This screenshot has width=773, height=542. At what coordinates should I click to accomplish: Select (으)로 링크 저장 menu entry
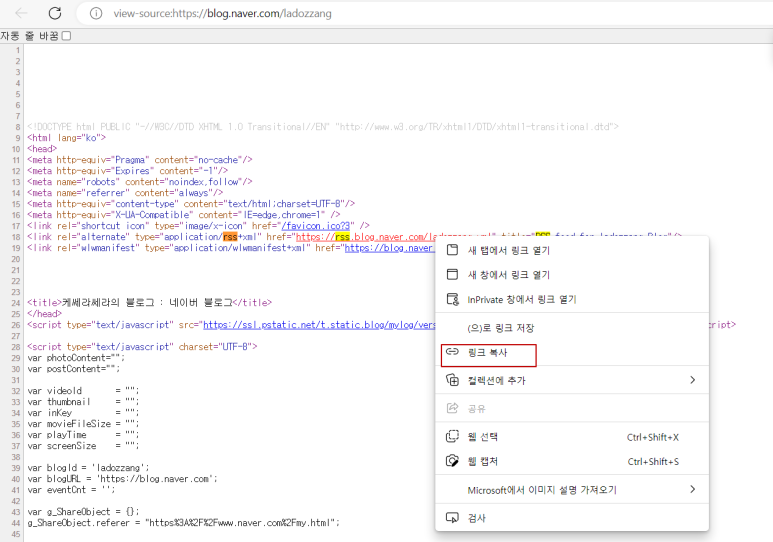click(572, 328)
